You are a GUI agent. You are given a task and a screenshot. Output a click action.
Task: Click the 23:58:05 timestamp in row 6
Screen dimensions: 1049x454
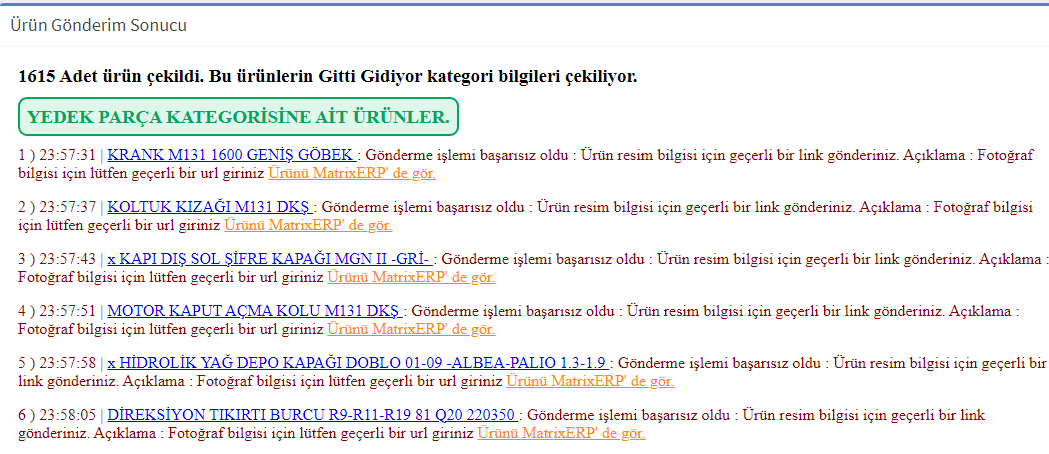(x=70, y=415)
